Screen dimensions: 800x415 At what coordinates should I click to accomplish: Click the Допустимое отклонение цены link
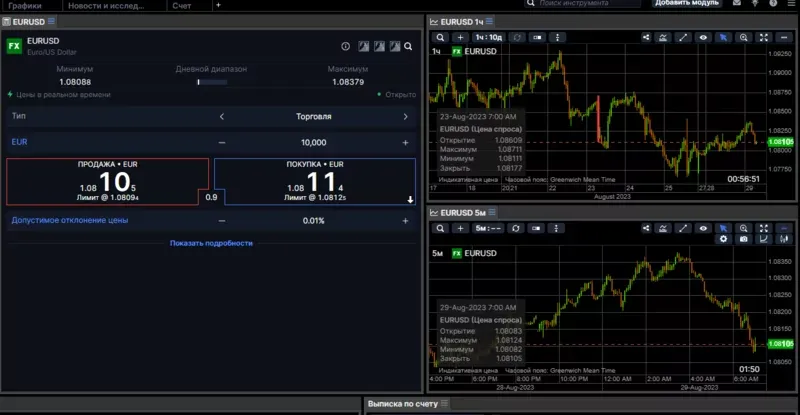coord(70,220)
